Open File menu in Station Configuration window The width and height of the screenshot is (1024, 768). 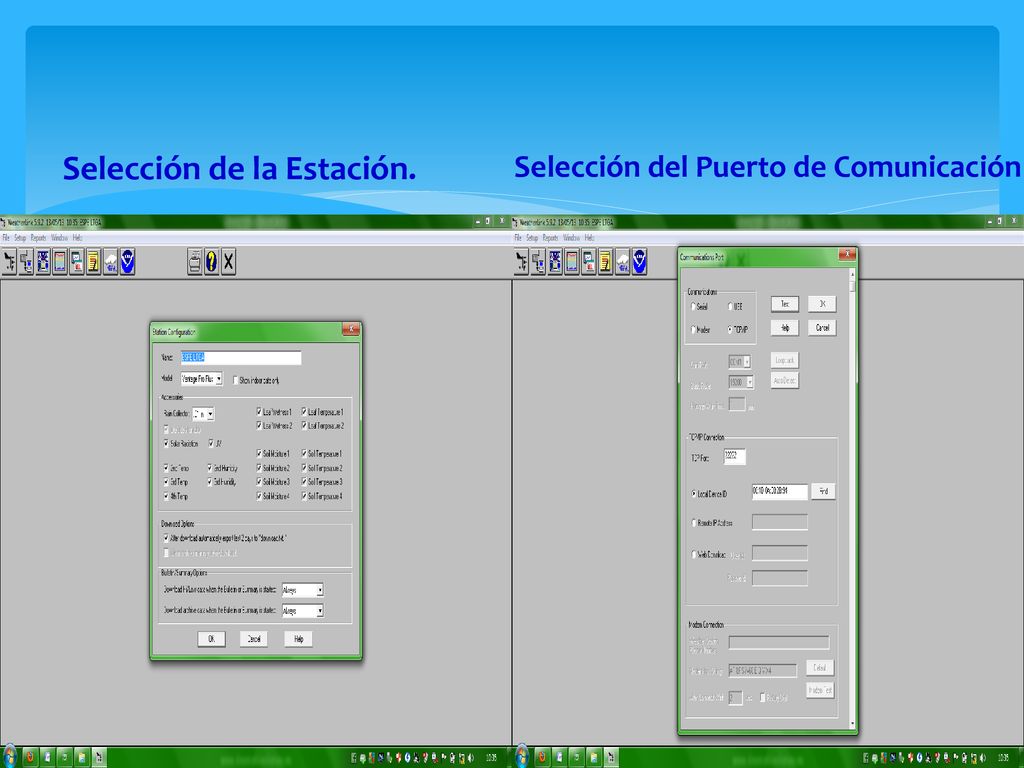coord(6,238)
